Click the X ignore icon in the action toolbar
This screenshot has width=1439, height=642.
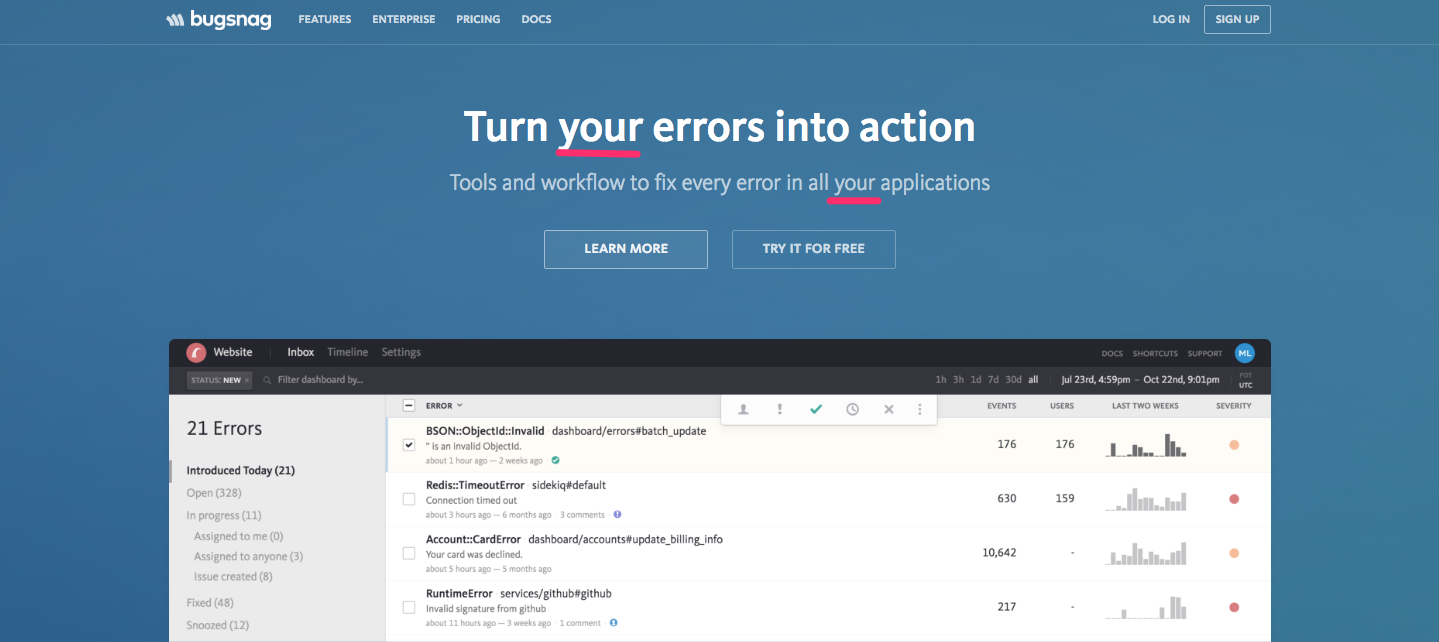click(888, 409)
